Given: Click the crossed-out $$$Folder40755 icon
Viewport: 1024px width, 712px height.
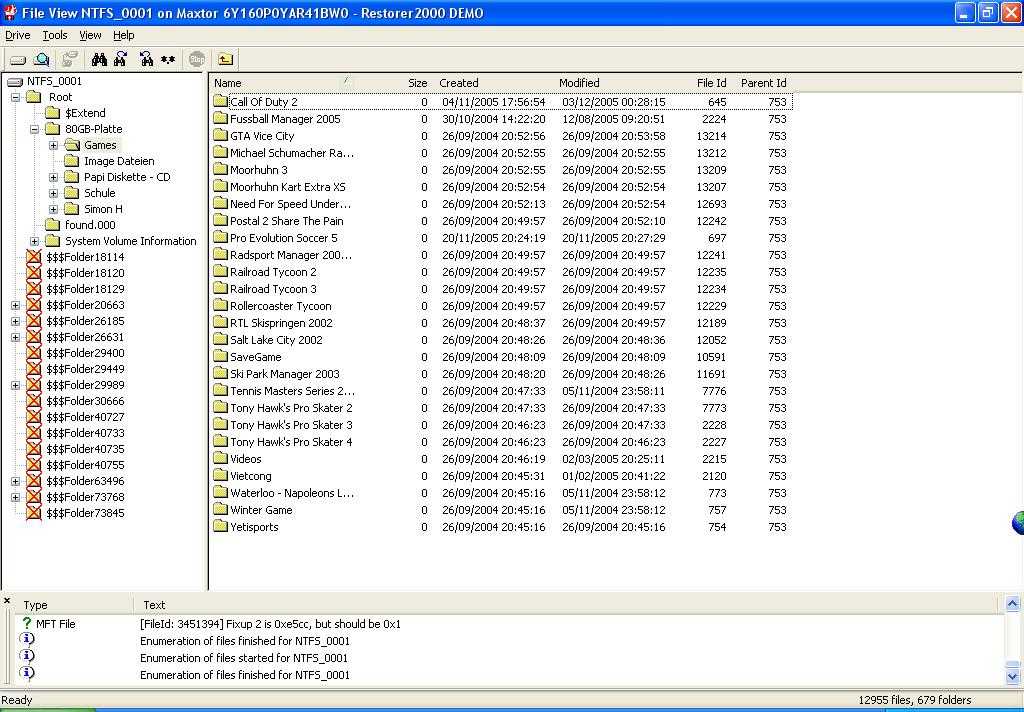Looking at the screenshot, I should pos(34,465).
